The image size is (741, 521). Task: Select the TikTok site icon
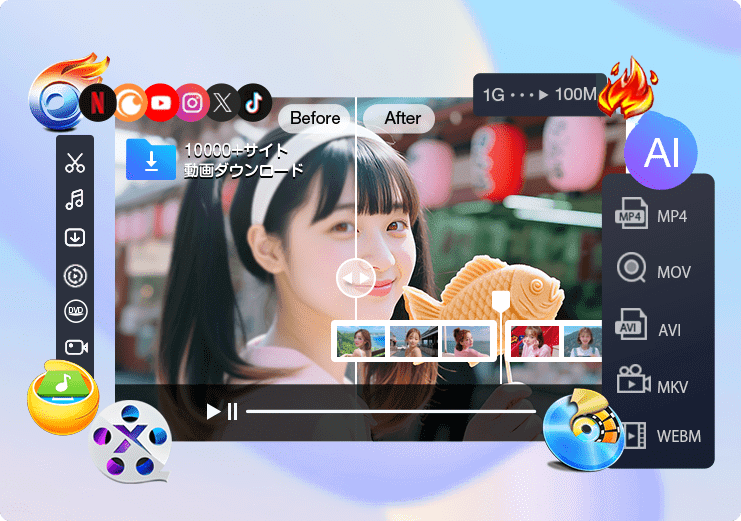252,99
